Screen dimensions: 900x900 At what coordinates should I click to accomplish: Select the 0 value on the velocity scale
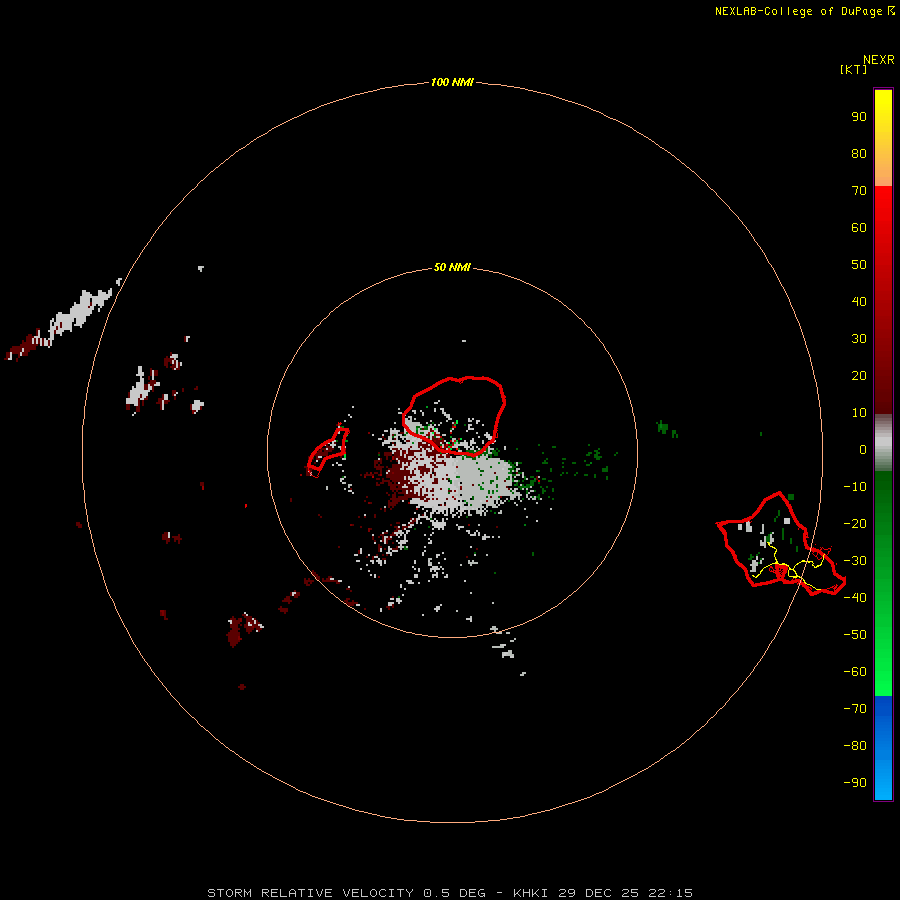coord(863,449)
